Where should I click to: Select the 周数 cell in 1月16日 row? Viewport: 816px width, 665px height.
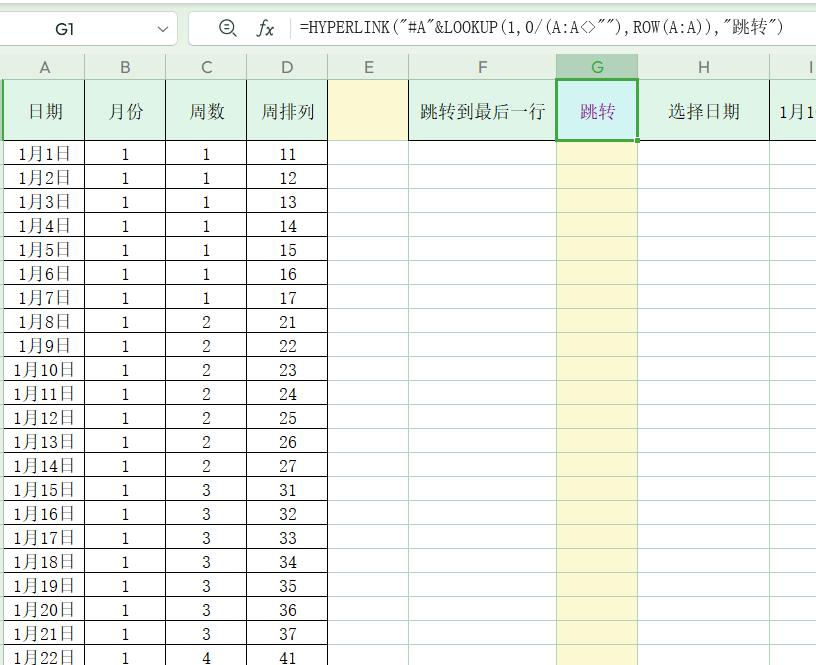coord(206,513)
